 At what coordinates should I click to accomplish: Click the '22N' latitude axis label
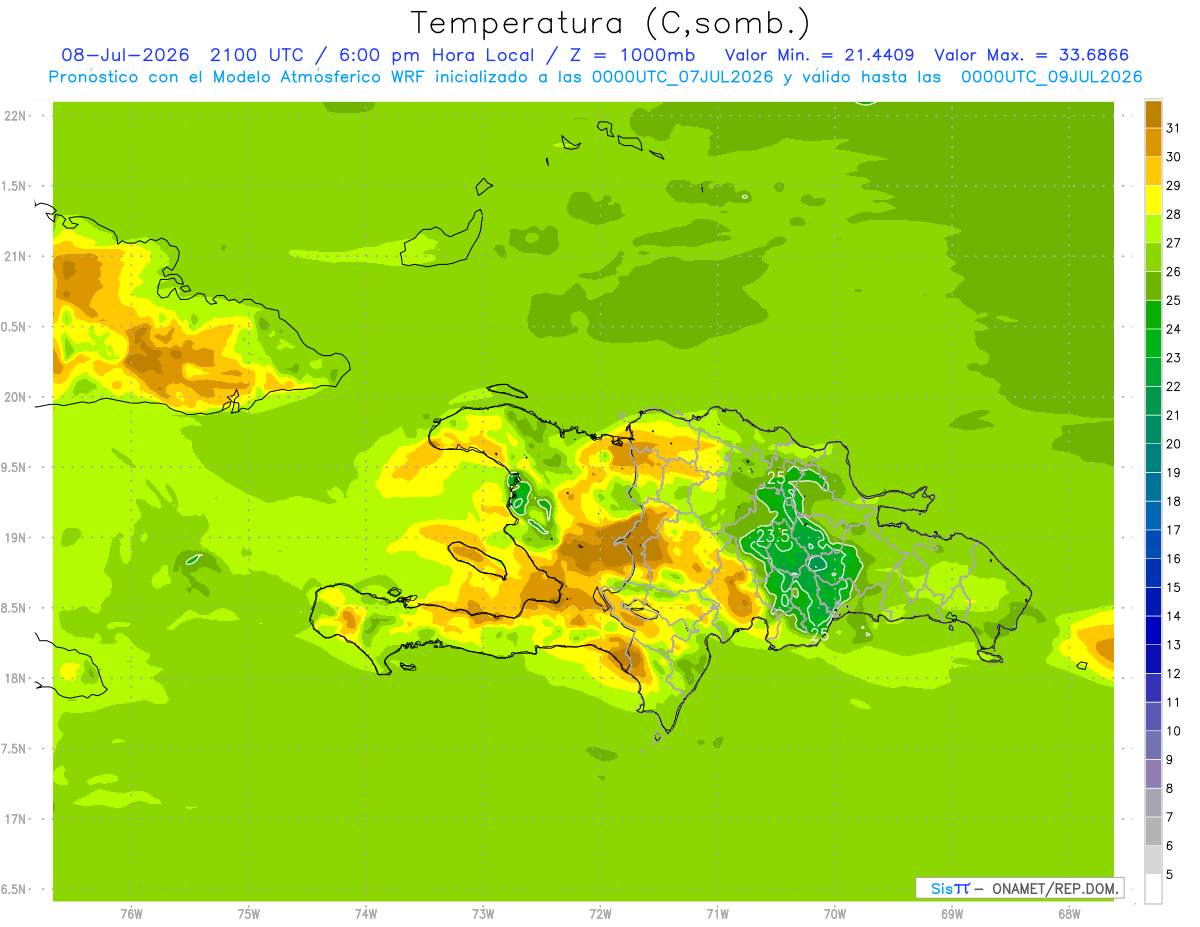[x=15, y=116]
